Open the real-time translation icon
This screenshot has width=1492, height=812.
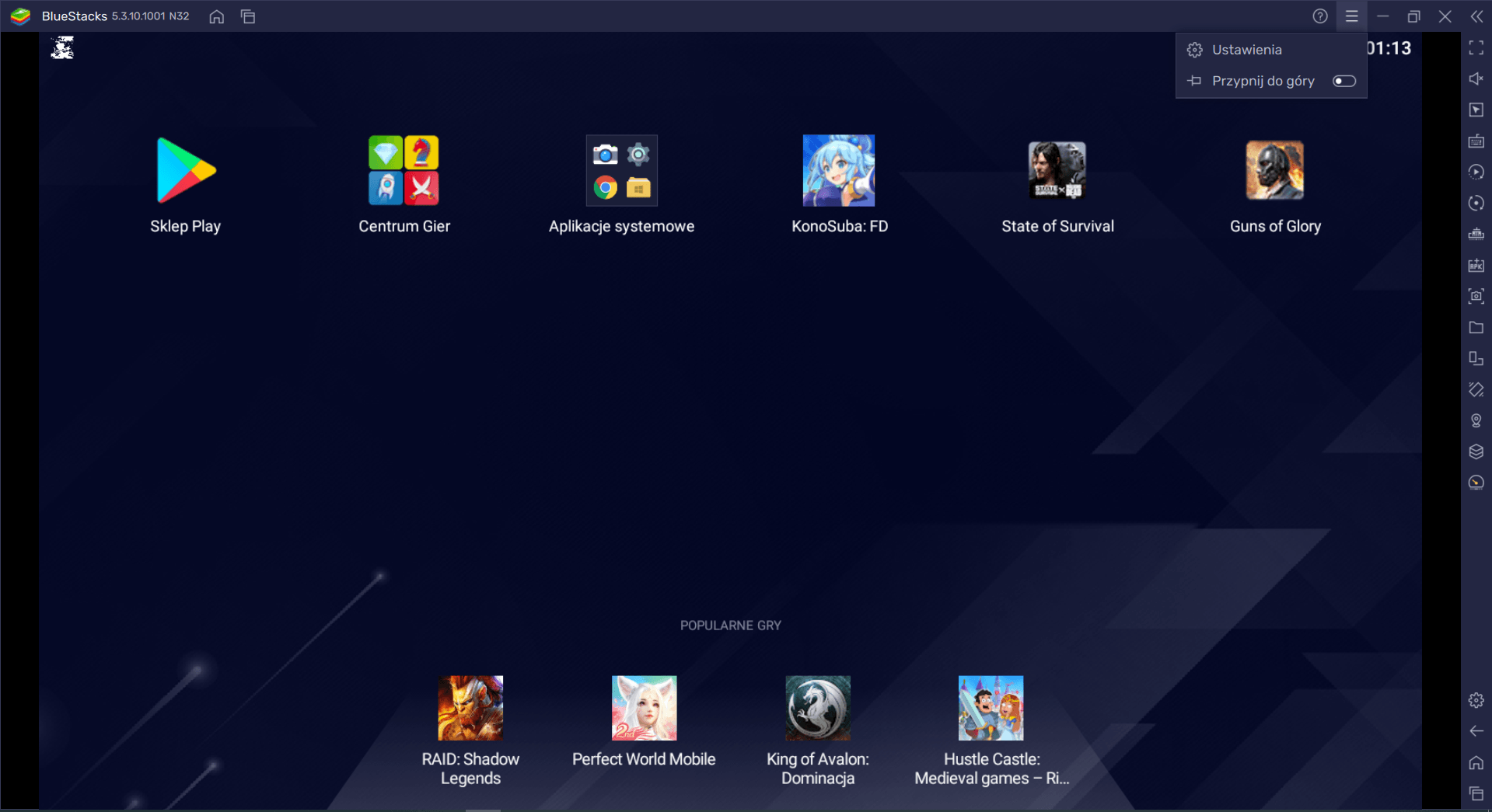1476,235
